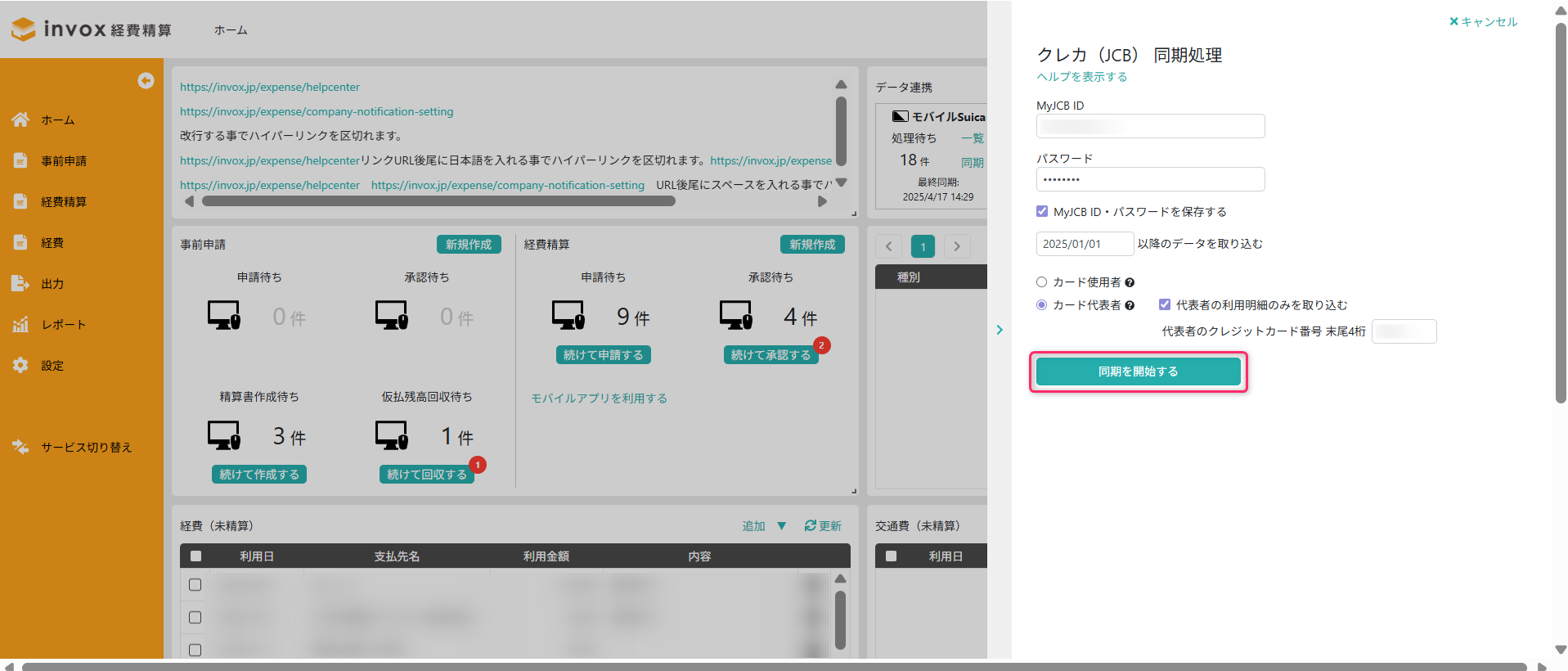
Task: Click the 更新 refresh icon in 経費 panel
Action: pyautogui.click(x=810, y=525)
